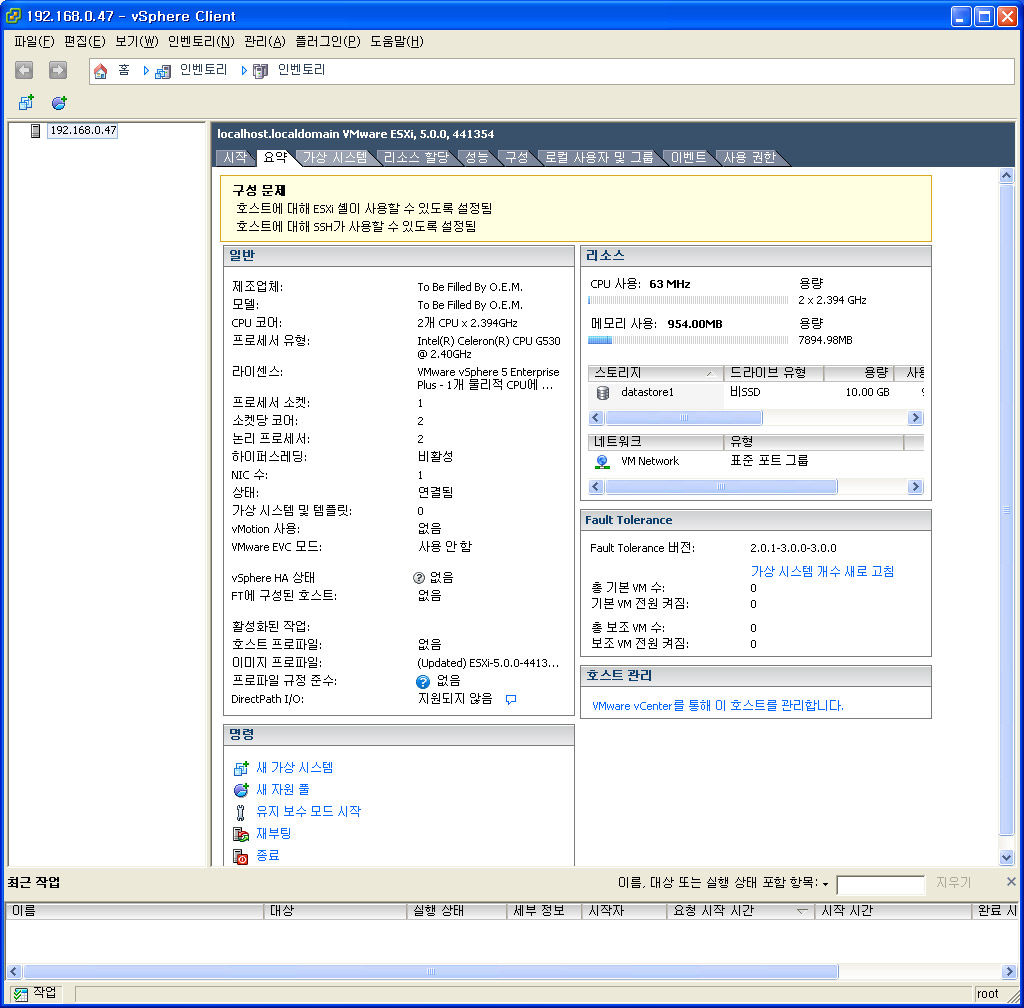Click the 새 자원 풀 command icon

point(241,790)
